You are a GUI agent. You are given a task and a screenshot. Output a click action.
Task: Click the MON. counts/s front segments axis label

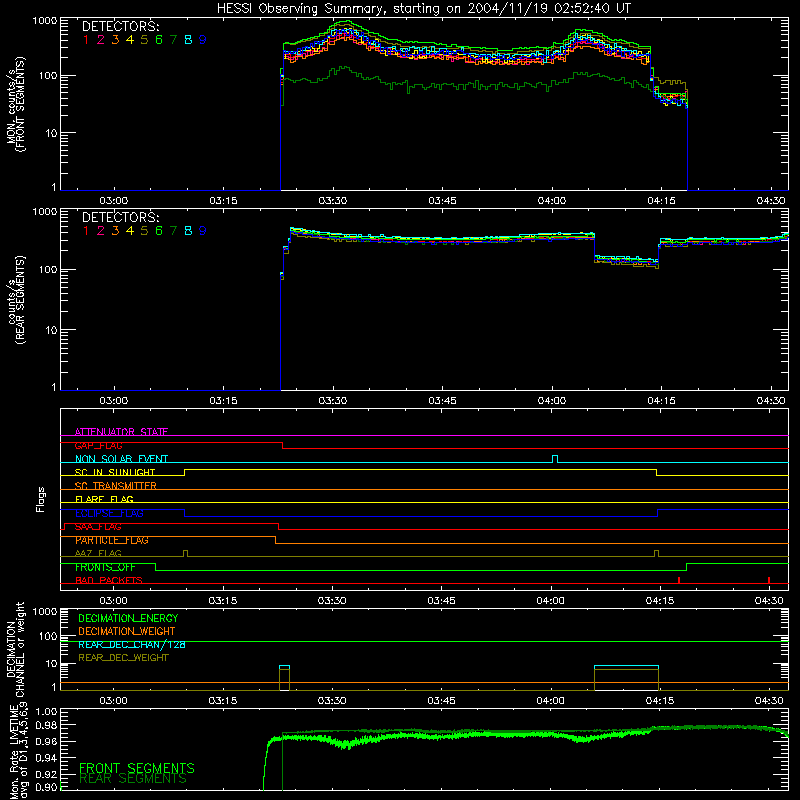point(16,104)
